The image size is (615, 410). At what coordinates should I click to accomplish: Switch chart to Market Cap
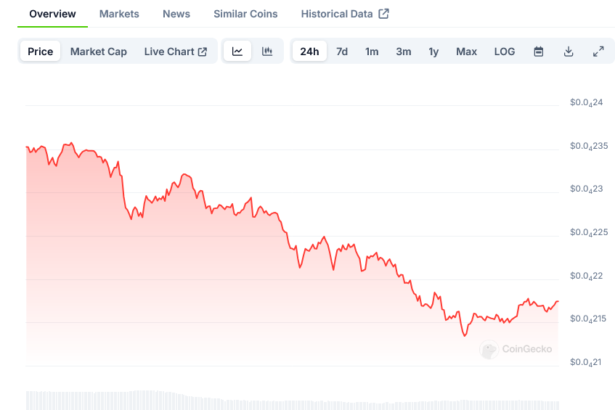click(98, 52)
